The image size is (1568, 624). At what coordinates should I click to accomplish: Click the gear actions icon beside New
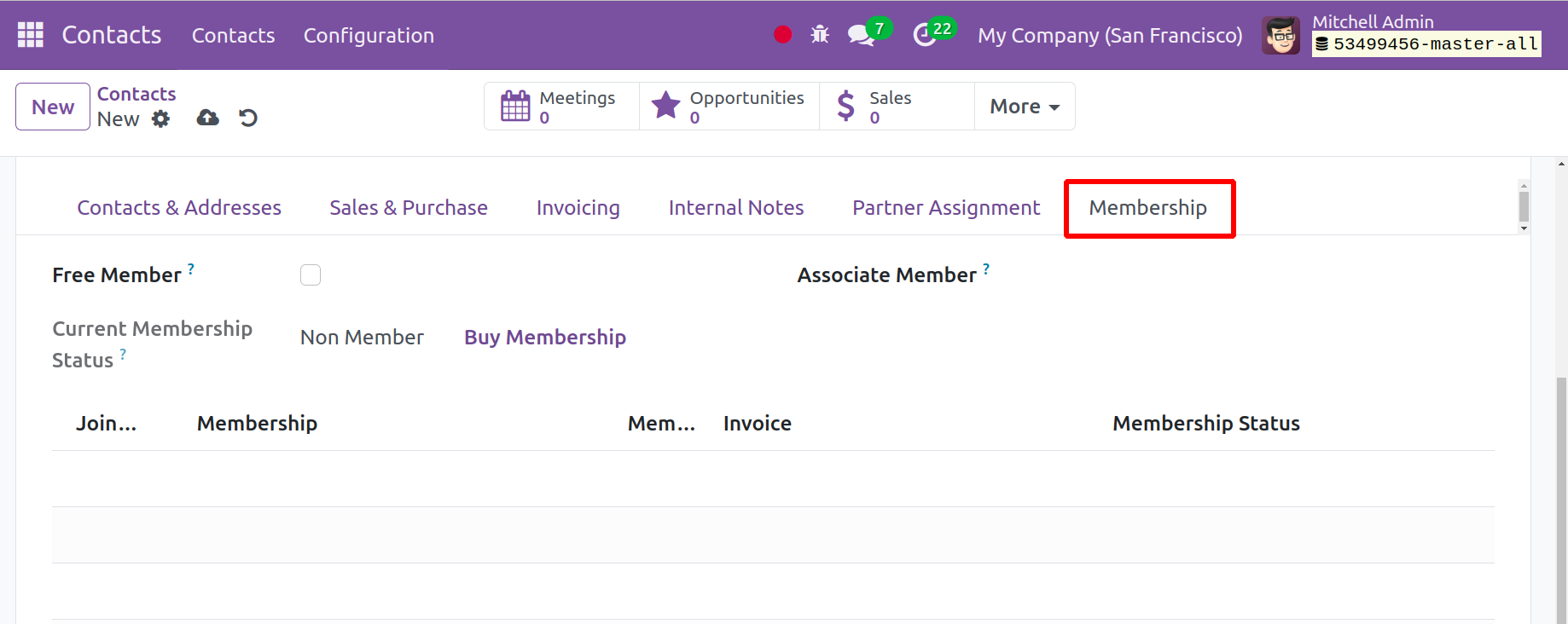click(x=160, y=119)
